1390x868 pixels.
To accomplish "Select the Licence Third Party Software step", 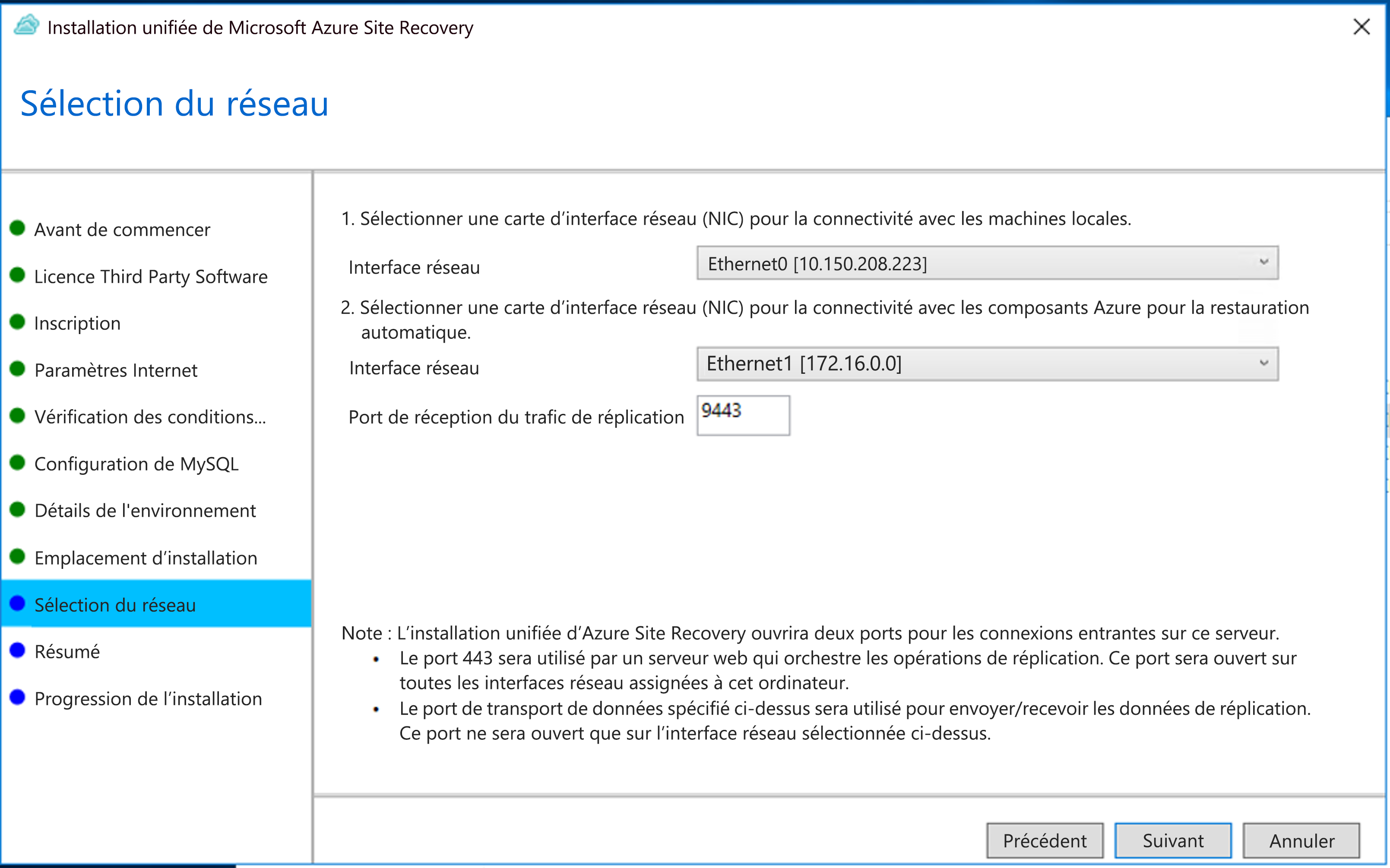I will 151,277.
